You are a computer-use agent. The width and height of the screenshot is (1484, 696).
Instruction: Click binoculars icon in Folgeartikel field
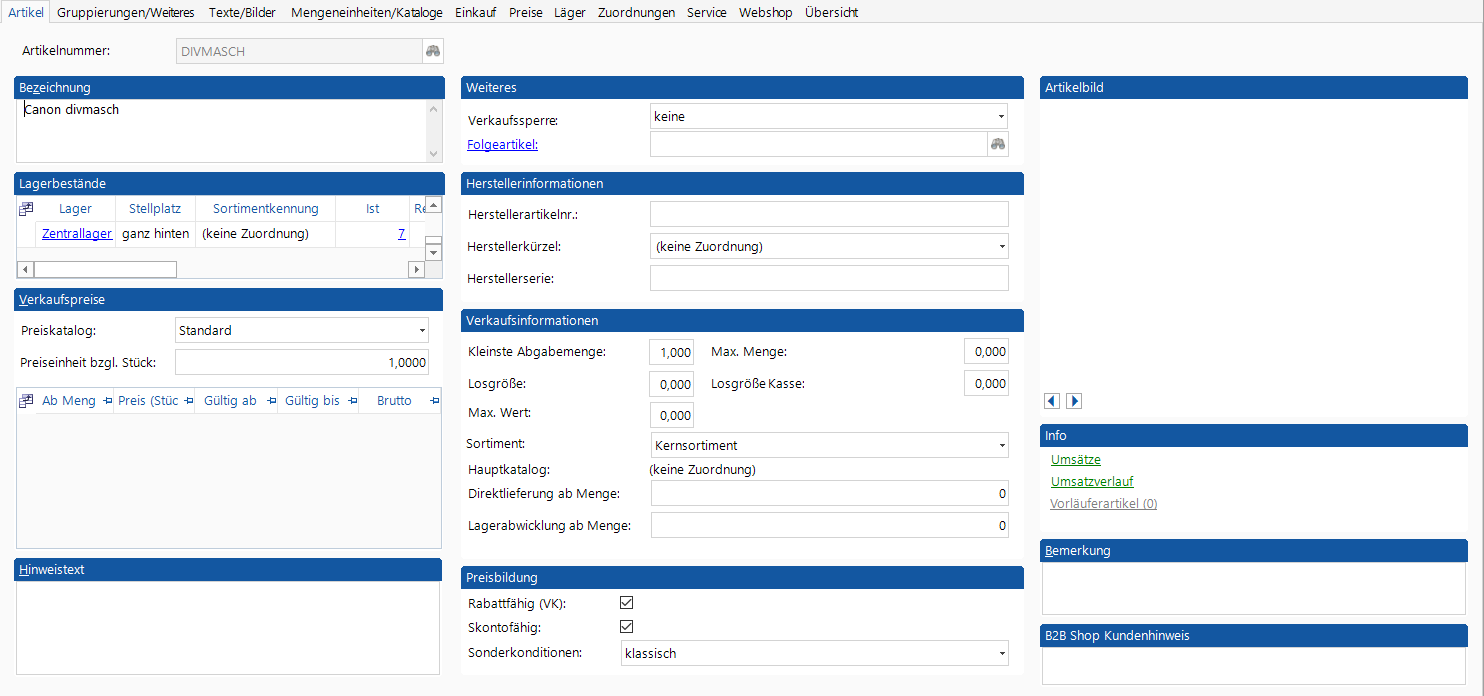997,144
